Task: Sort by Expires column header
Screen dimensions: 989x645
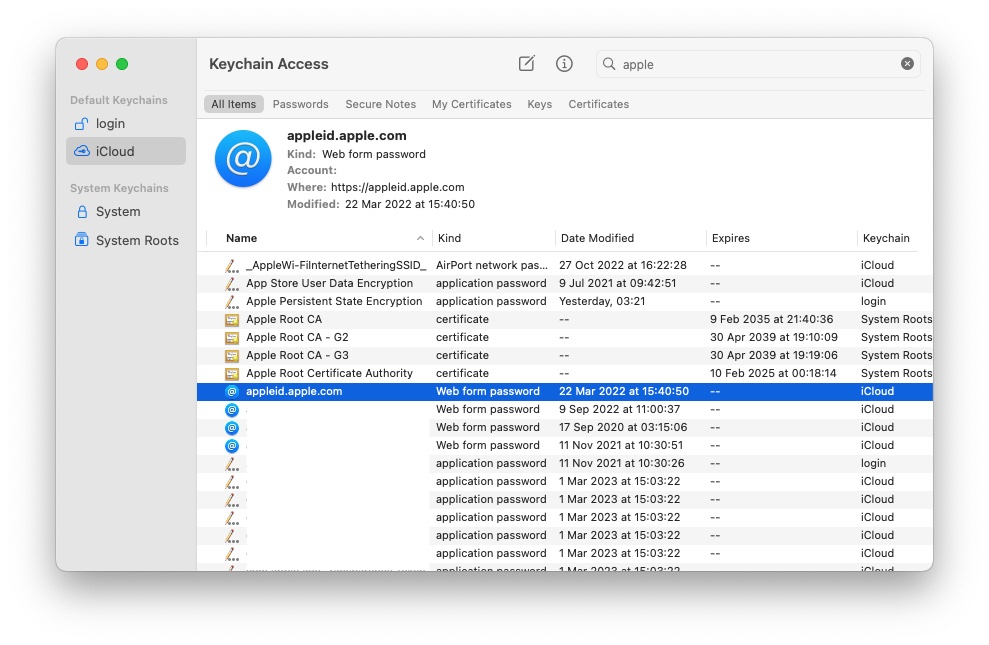Action: pos(730,238)
